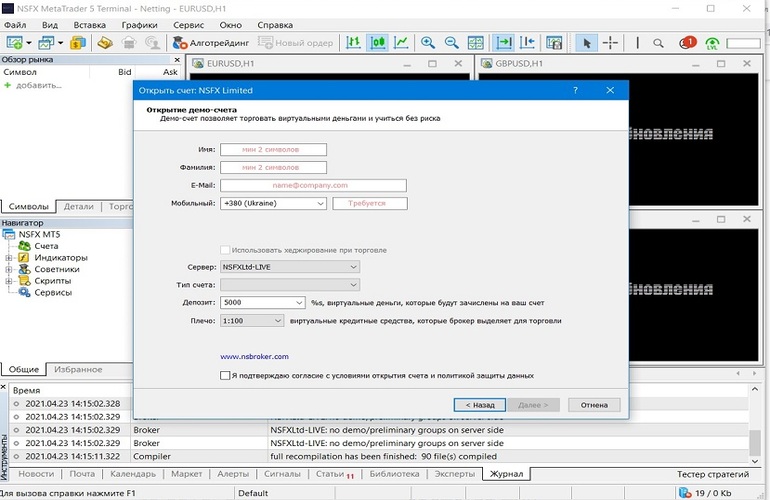Click the E-Mail input field
The width and height of the screenshot is (770, 500).
click(x=313, y=185)
